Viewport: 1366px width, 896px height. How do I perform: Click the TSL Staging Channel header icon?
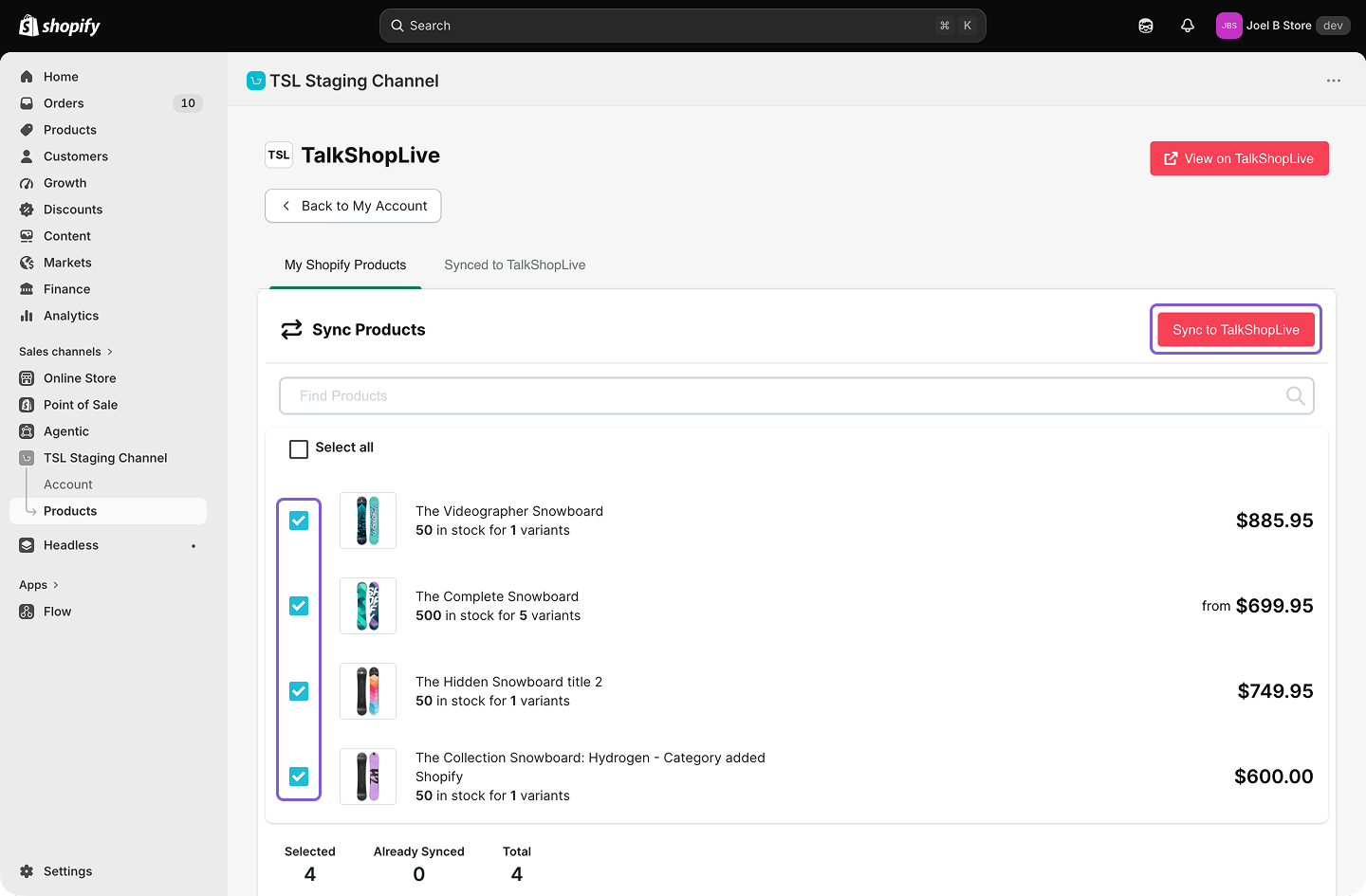point(256,81)
